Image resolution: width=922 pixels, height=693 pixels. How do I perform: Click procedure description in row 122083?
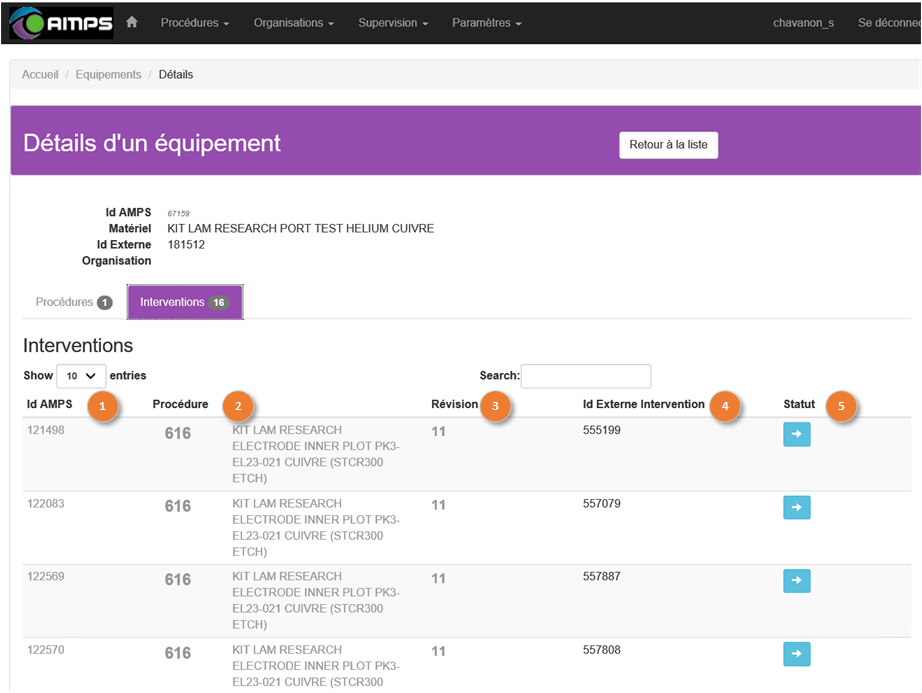click(316, 528)
